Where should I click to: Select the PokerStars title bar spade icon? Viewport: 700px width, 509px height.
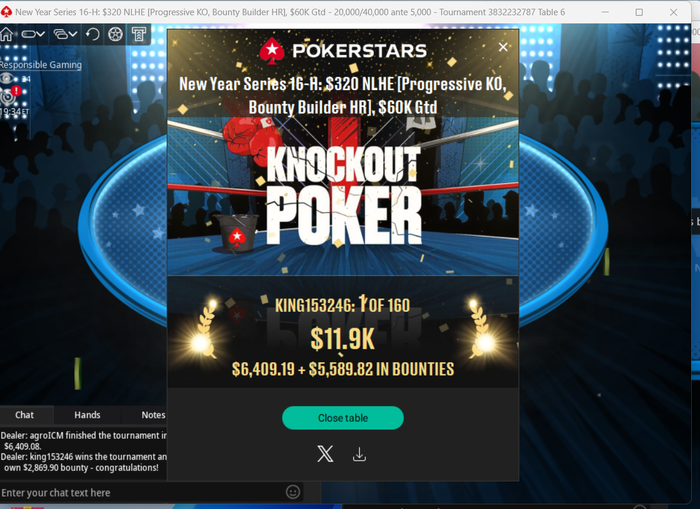coord(6,12)
